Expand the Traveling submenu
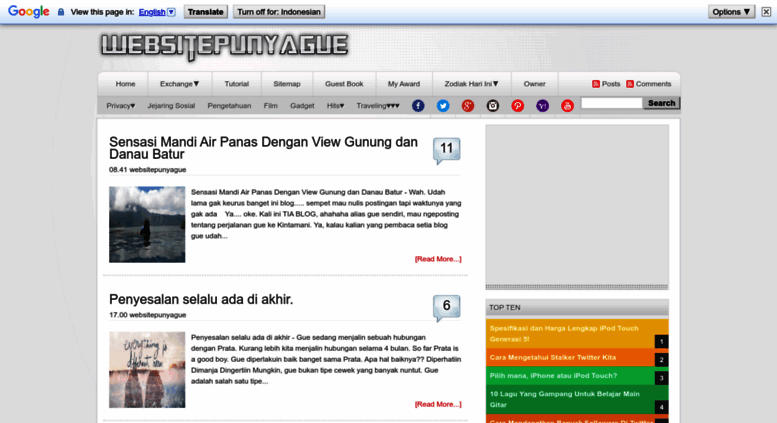The height and width of the screenshot is (423, 777). tap(378, 106)
